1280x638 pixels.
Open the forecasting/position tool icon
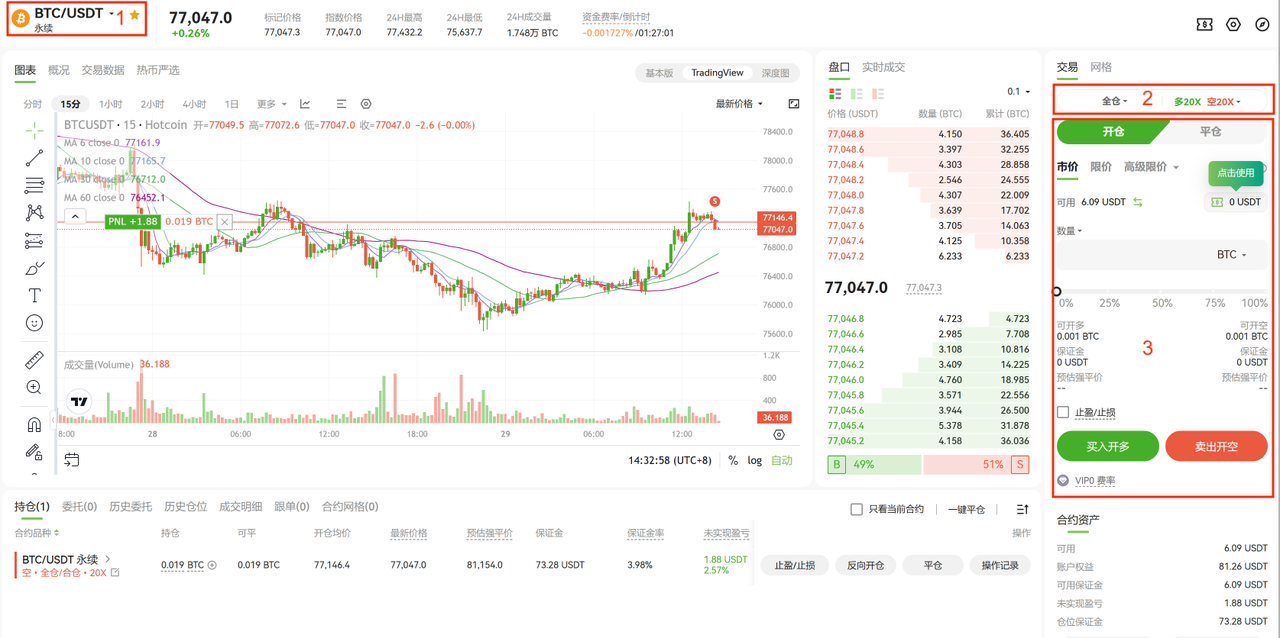point(34,241)
